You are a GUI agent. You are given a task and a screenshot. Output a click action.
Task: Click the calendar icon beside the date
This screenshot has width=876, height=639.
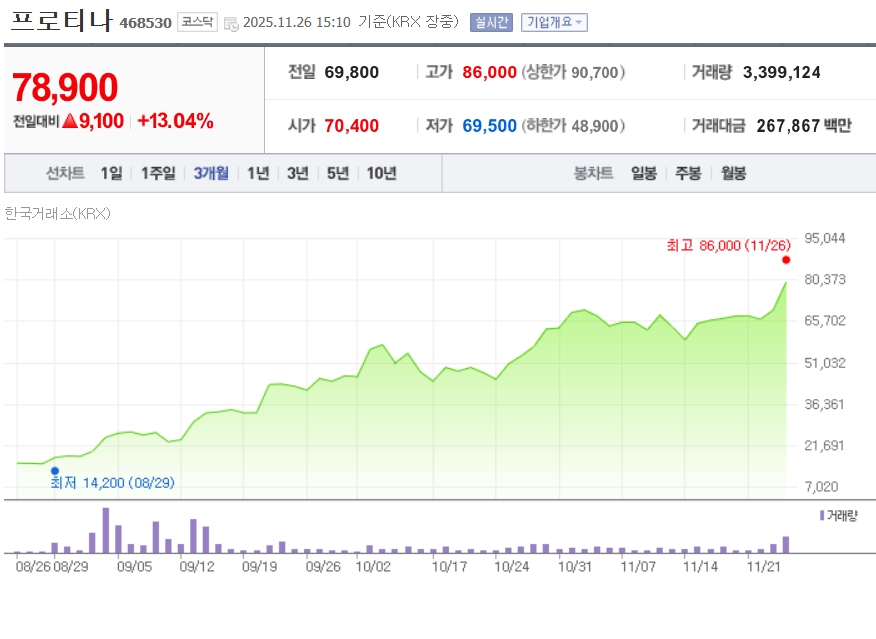click(x=231, y=23)
